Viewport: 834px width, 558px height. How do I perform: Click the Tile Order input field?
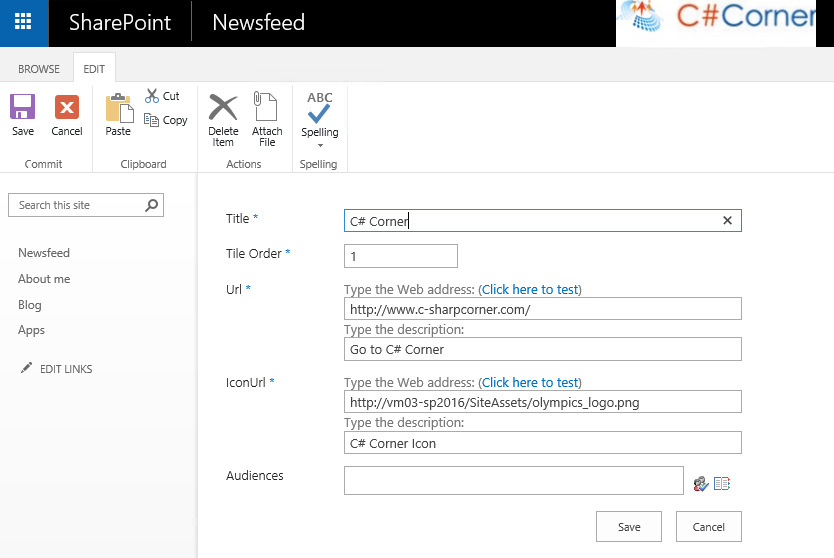coord(400,256)
